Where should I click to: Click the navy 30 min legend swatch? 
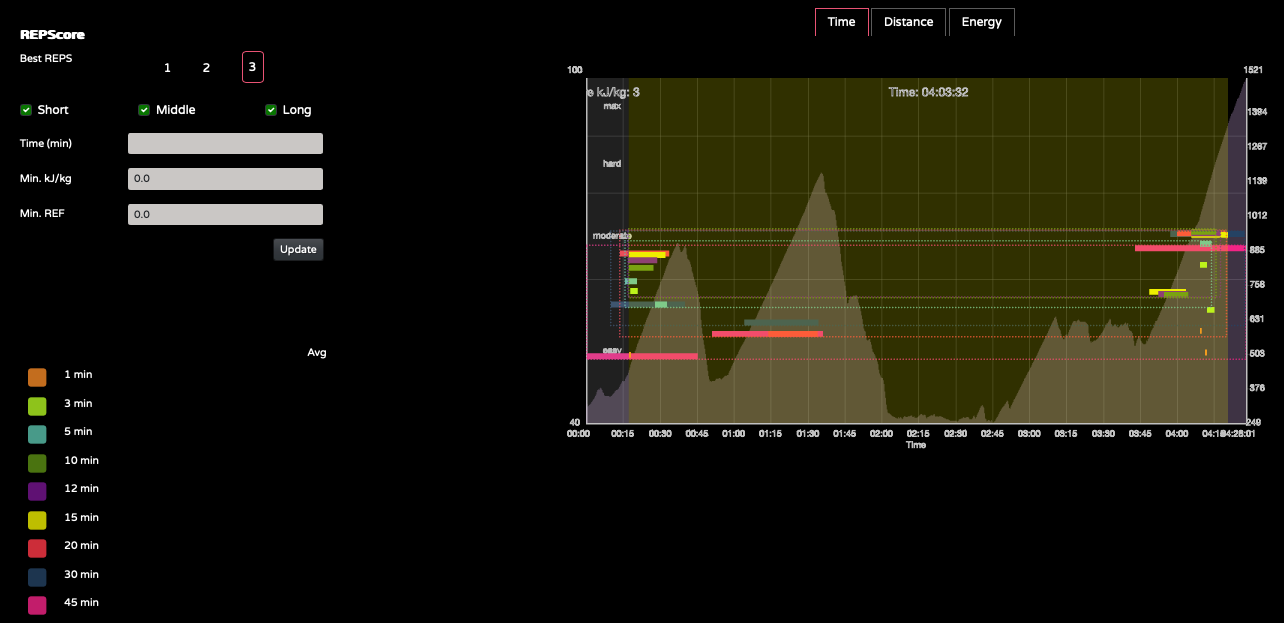tap(37, 577)
